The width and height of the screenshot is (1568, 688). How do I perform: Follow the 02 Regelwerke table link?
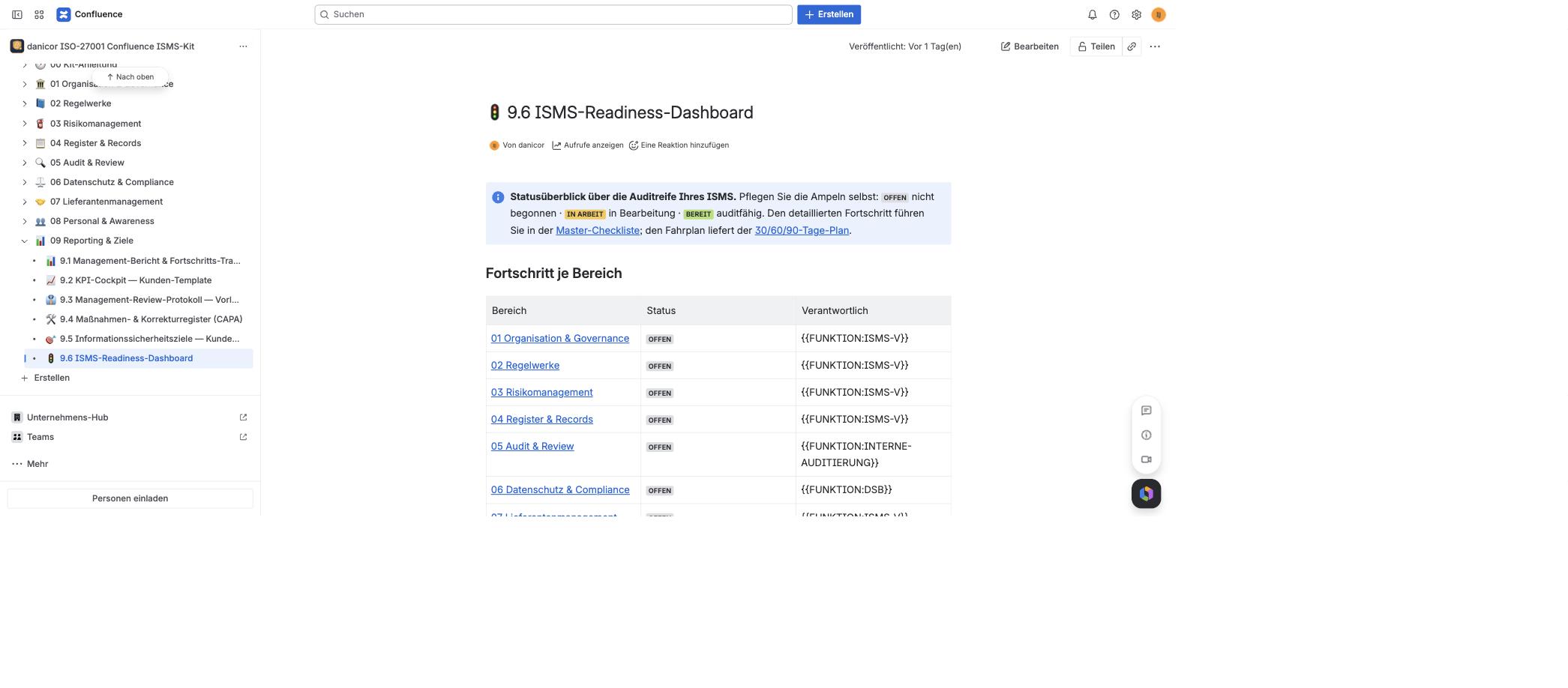(x=525, y=366)
